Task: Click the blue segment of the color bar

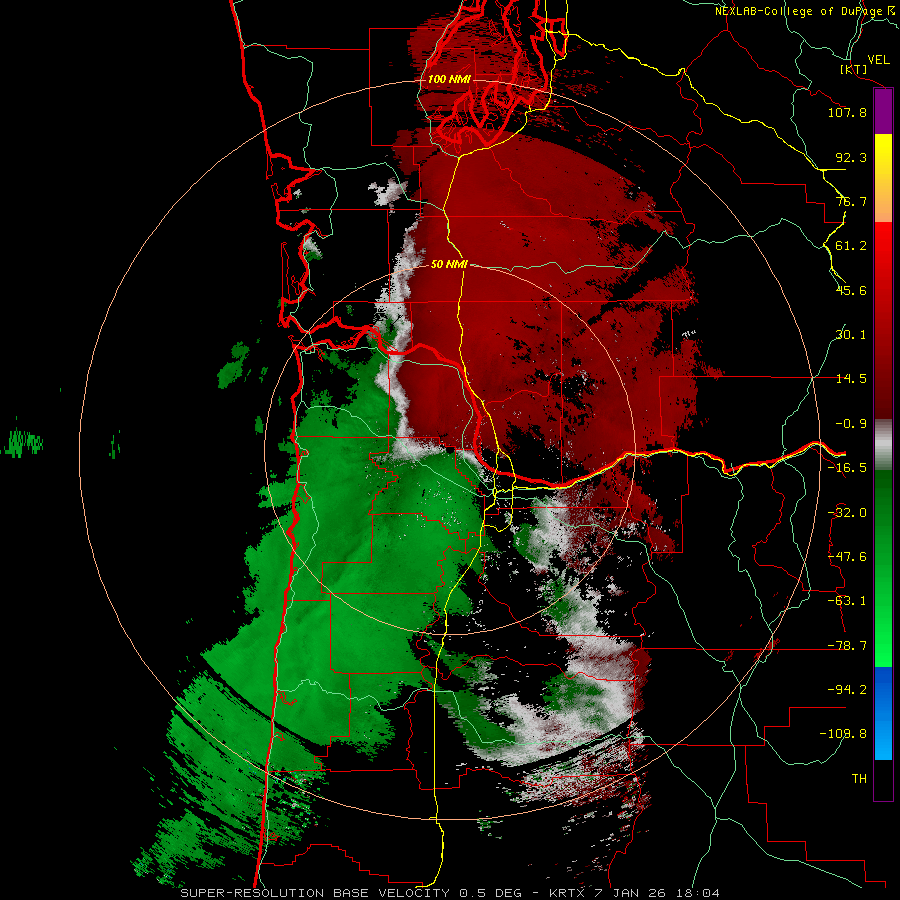Action: click(x=883, y=713)
